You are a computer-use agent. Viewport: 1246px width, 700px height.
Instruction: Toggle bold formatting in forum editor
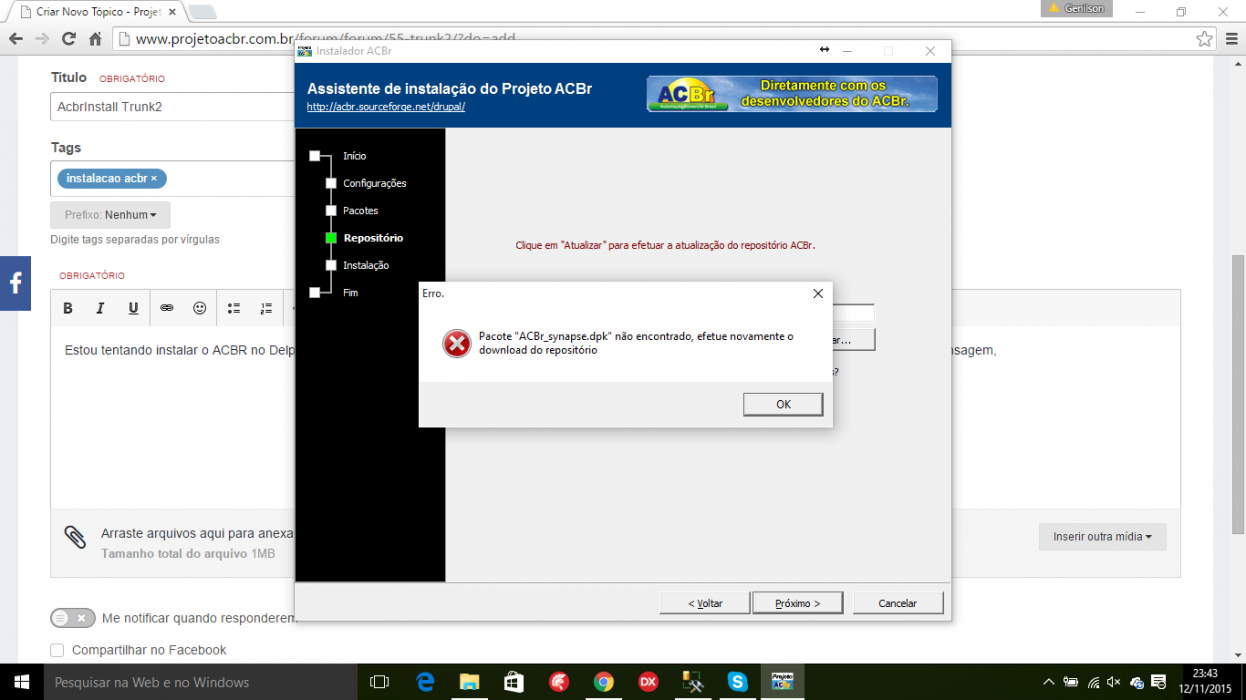click(x=68, y=308)
